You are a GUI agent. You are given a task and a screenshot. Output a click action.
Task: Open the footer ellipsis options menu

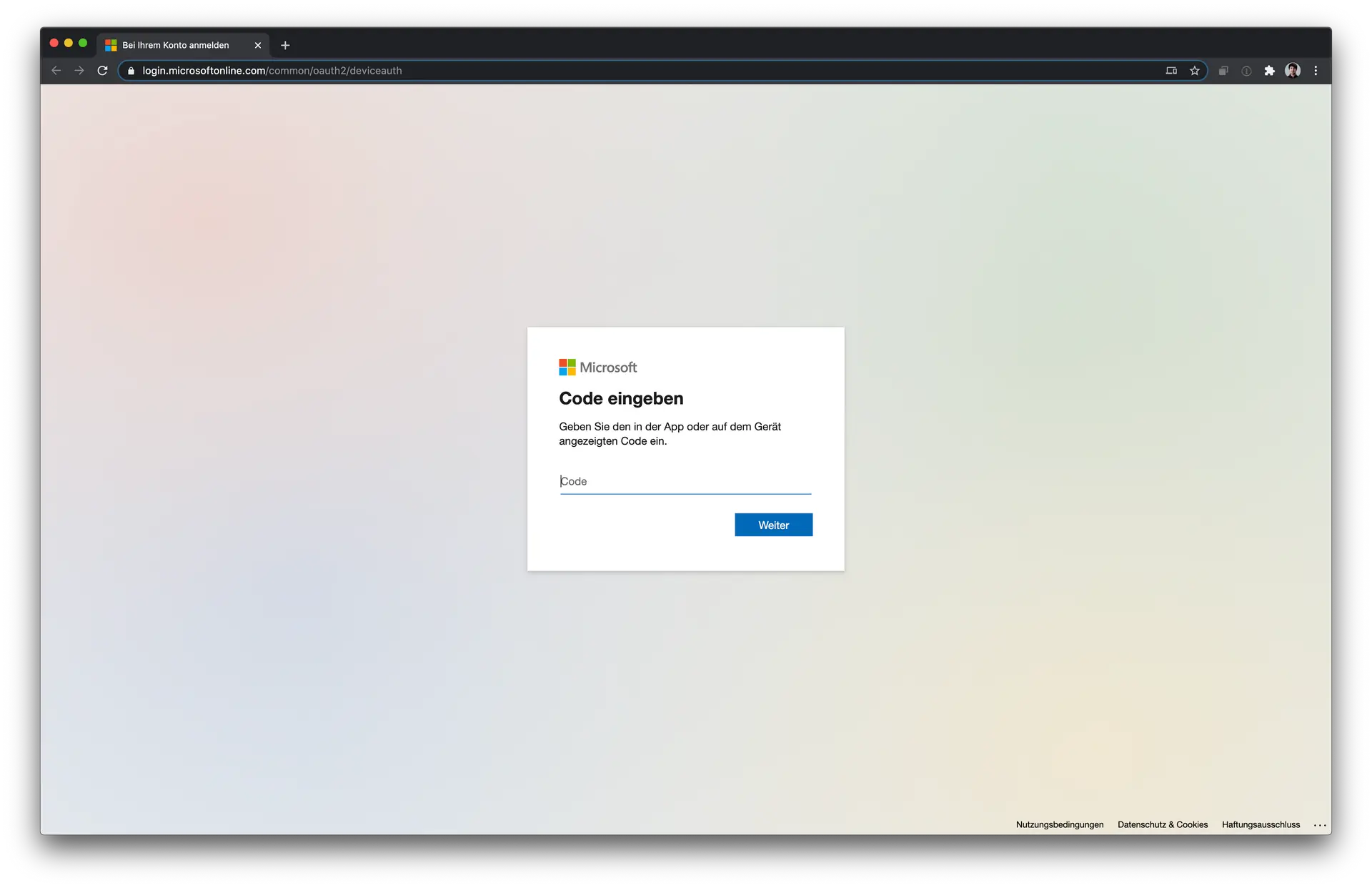tap(1319, 824)
